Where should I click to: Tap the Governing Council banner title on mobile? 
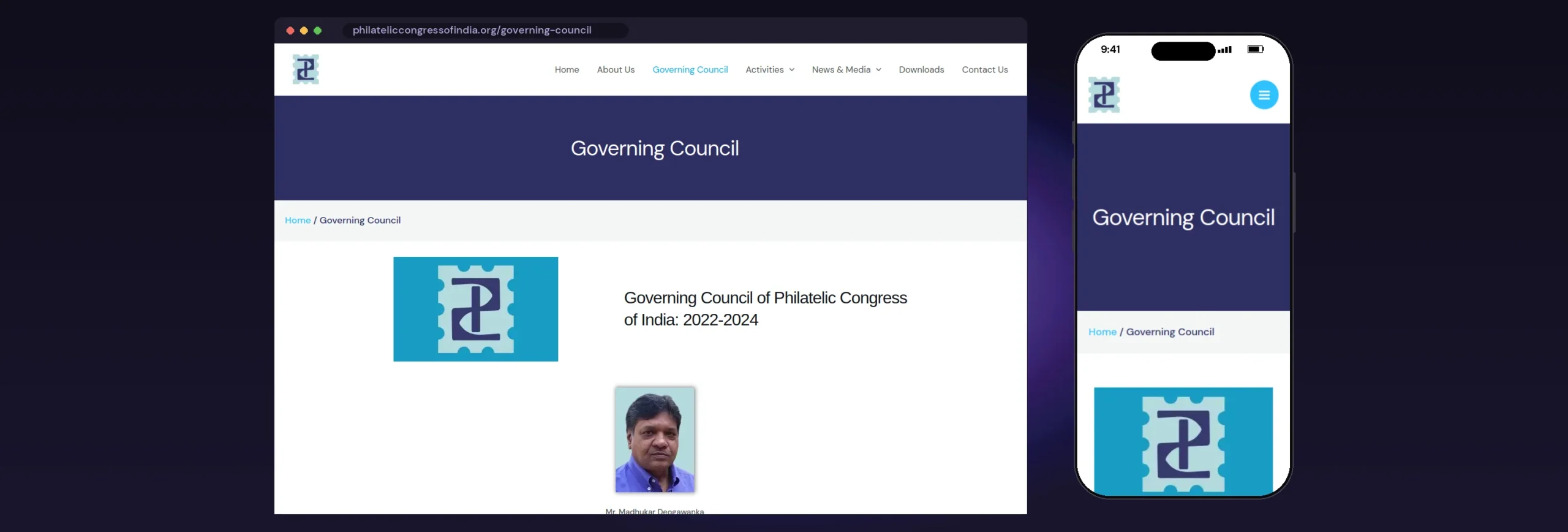1183,218
